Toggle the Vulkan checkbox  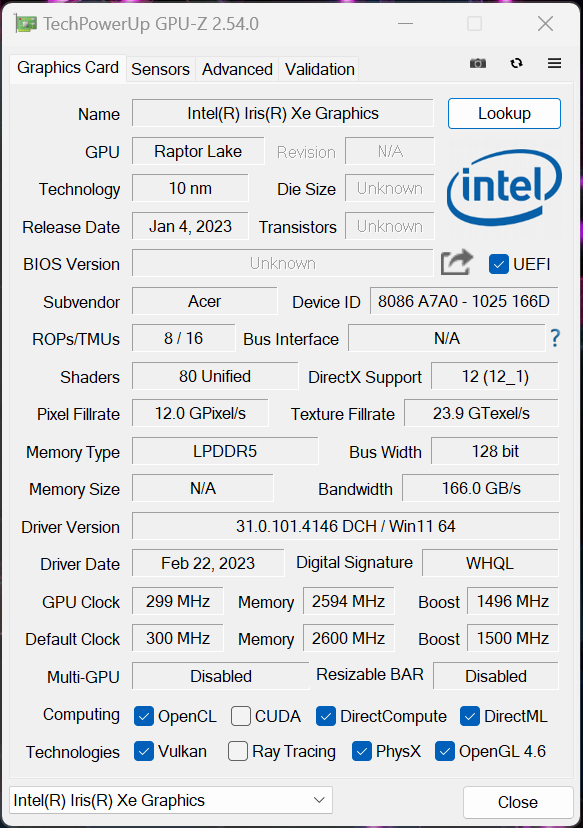coord(144,751)
